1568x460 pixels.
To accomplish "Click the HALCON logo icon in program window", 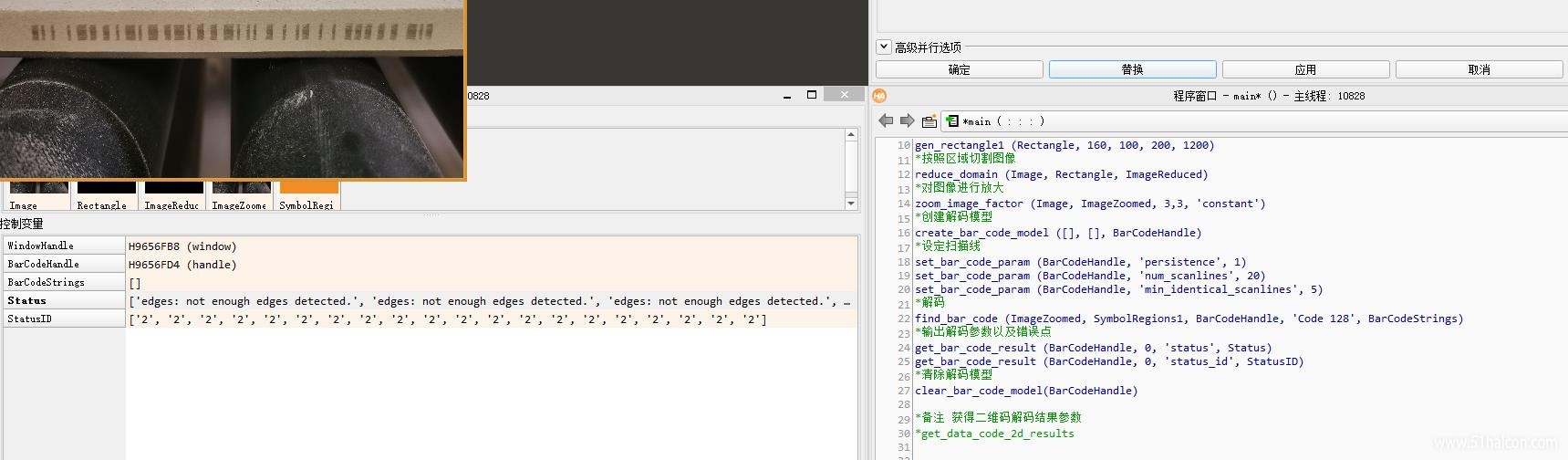I will [x=879, y=96].
